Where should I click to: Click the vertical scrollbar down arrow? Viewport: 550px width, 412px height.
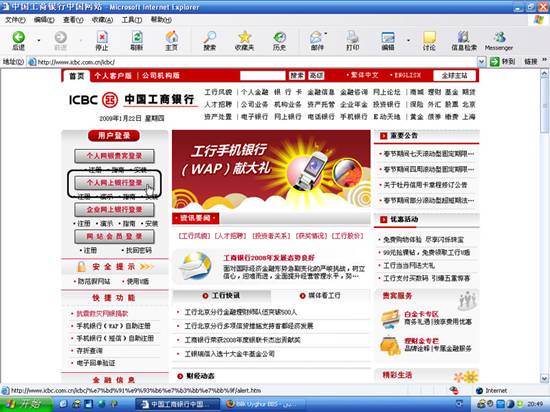(544, 378)
